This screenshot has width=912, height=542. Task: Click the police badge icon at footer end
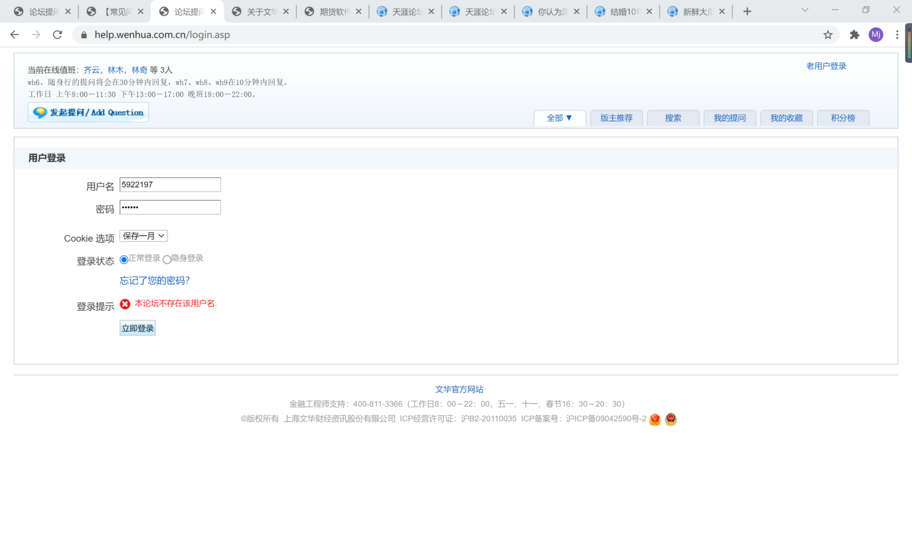click(671, 419)
